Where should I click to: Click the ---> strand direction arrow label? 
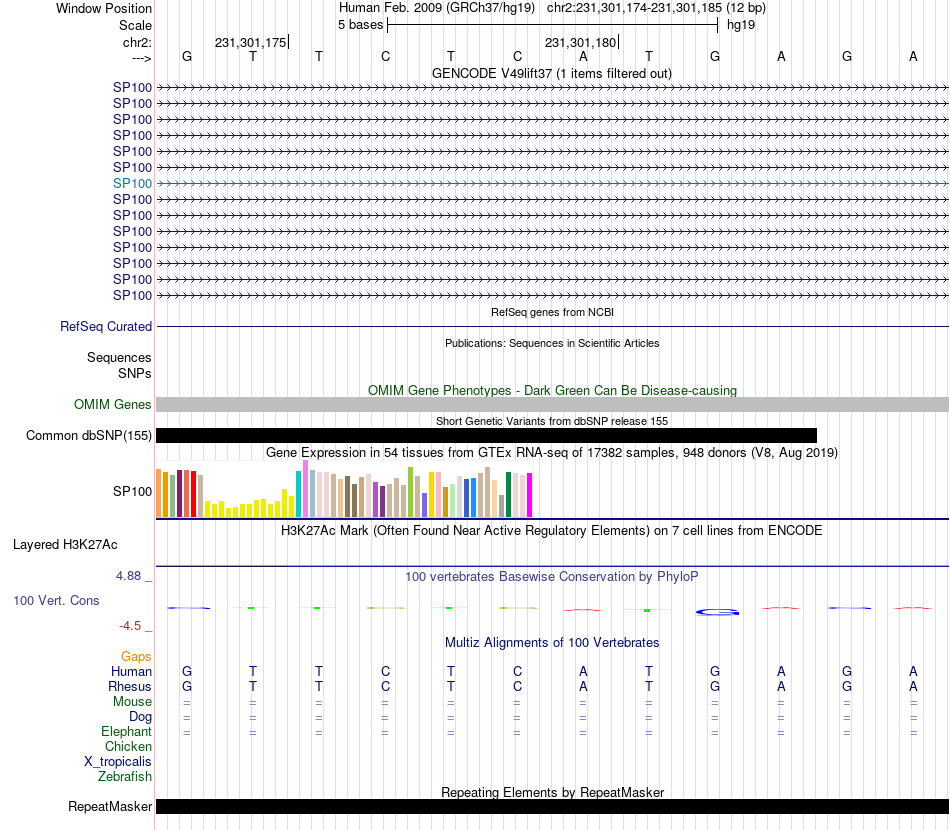pos(141,58)
